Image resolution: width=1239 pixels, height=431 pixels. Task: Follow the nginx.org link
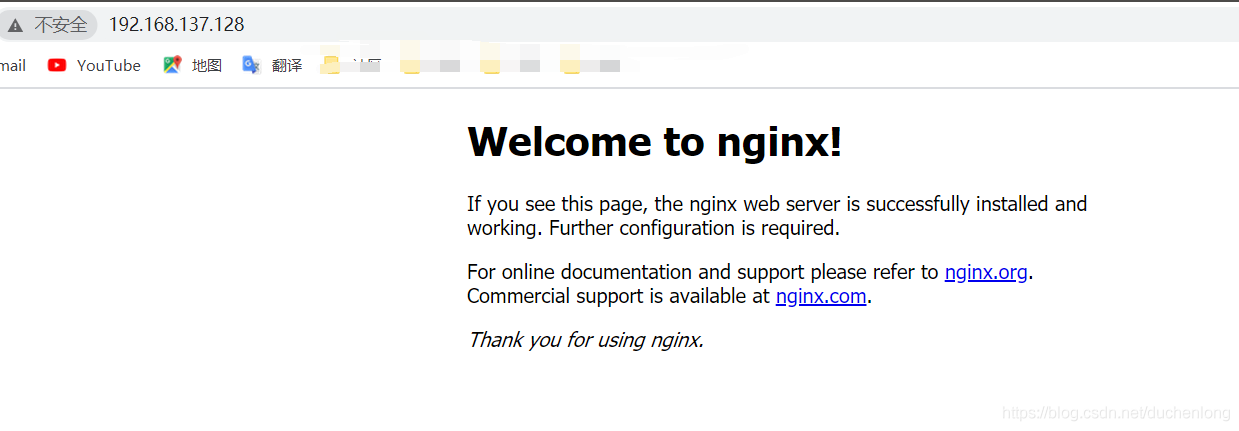tap(986, 272)
